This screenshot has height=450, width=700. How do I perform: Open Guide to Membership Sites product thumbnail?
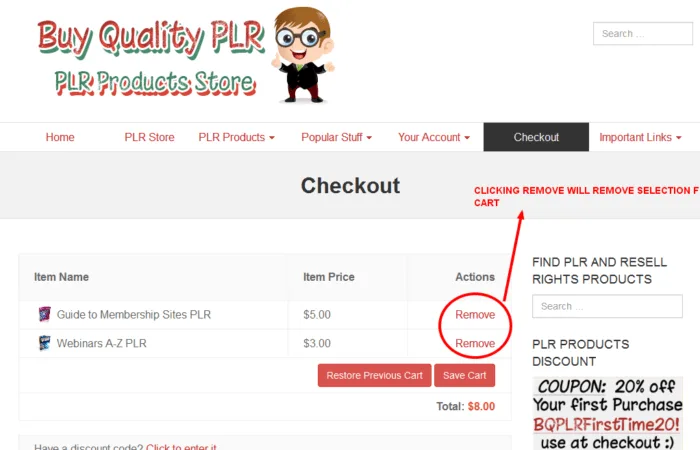[44, 314]
